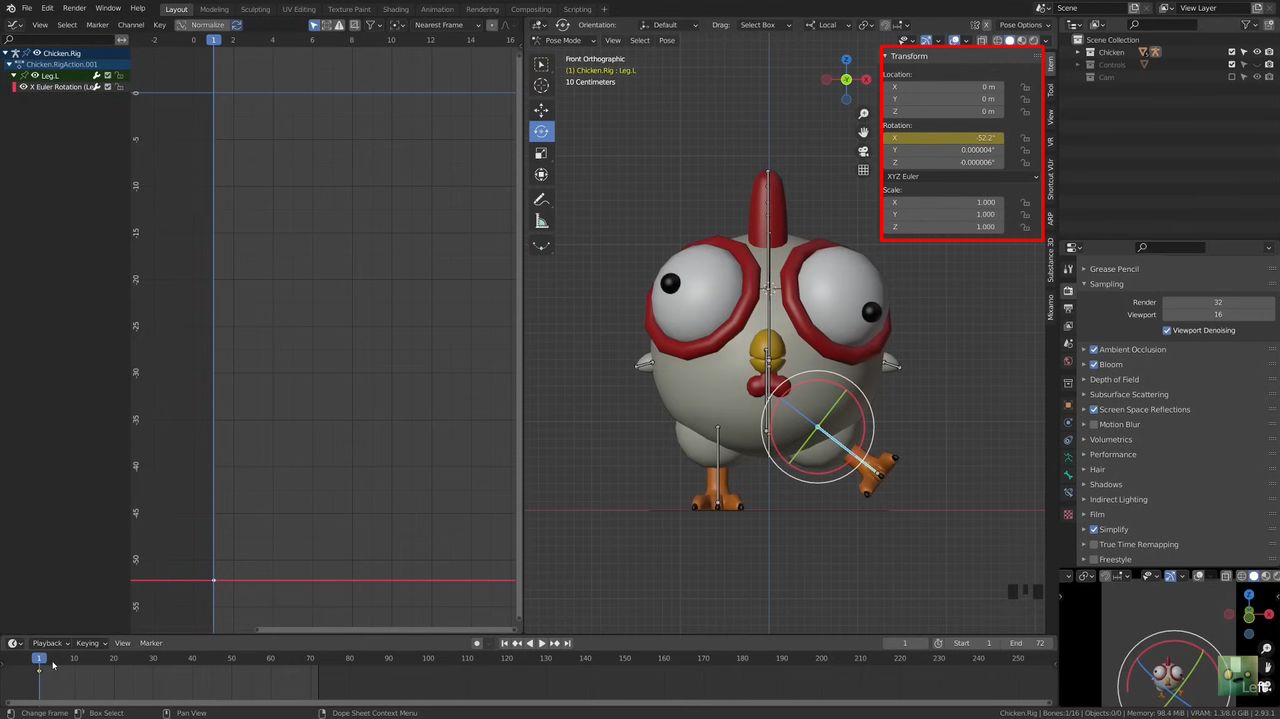Open the Pose menu in viewport header
This screenshot has height=719, width=1280.
[x=667, y=40]
